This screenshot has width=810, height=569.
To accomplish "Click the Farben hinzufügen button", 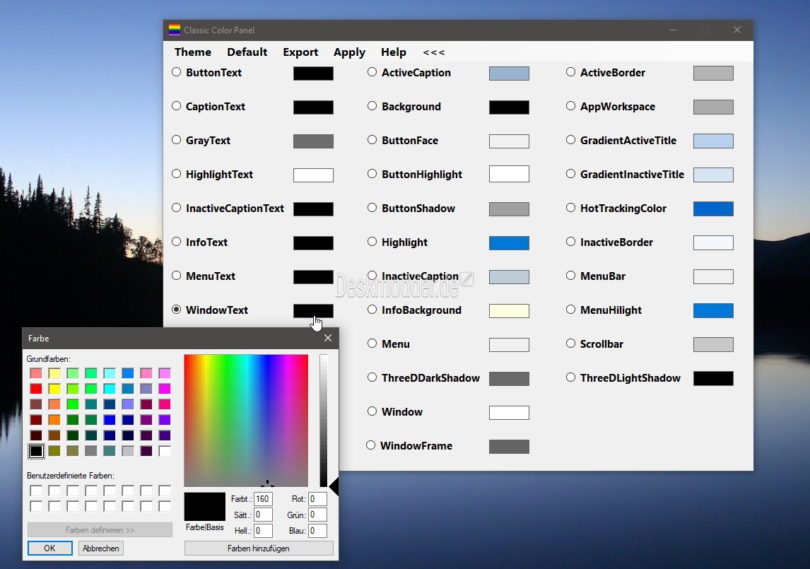I will click(258, 548).
